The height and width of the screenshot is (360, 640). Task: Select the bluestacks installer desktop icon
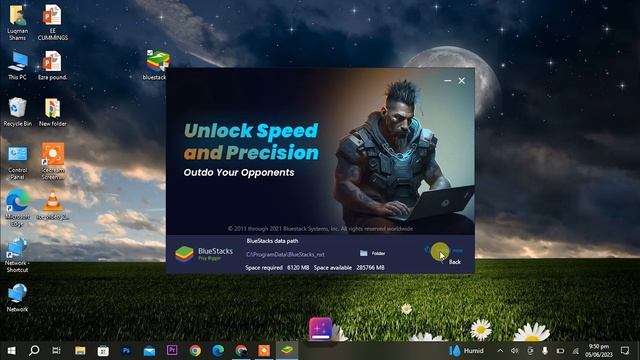pos(157,65)
